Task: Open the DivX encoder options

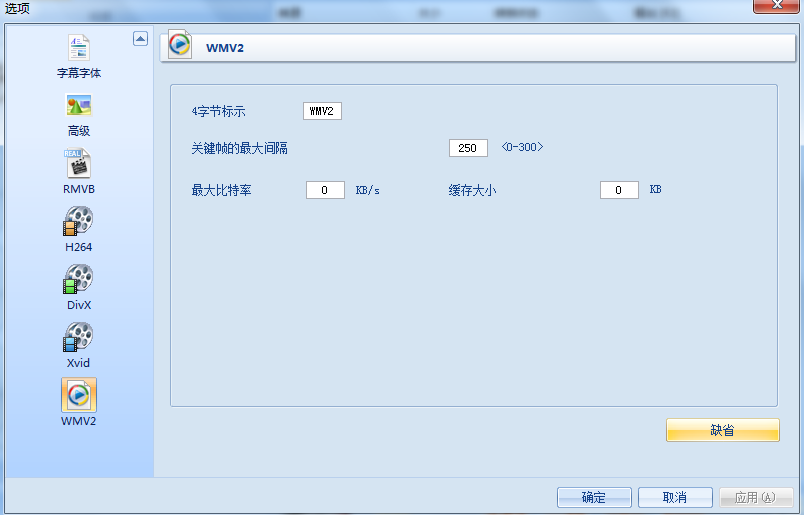Action: click(78, 288)
